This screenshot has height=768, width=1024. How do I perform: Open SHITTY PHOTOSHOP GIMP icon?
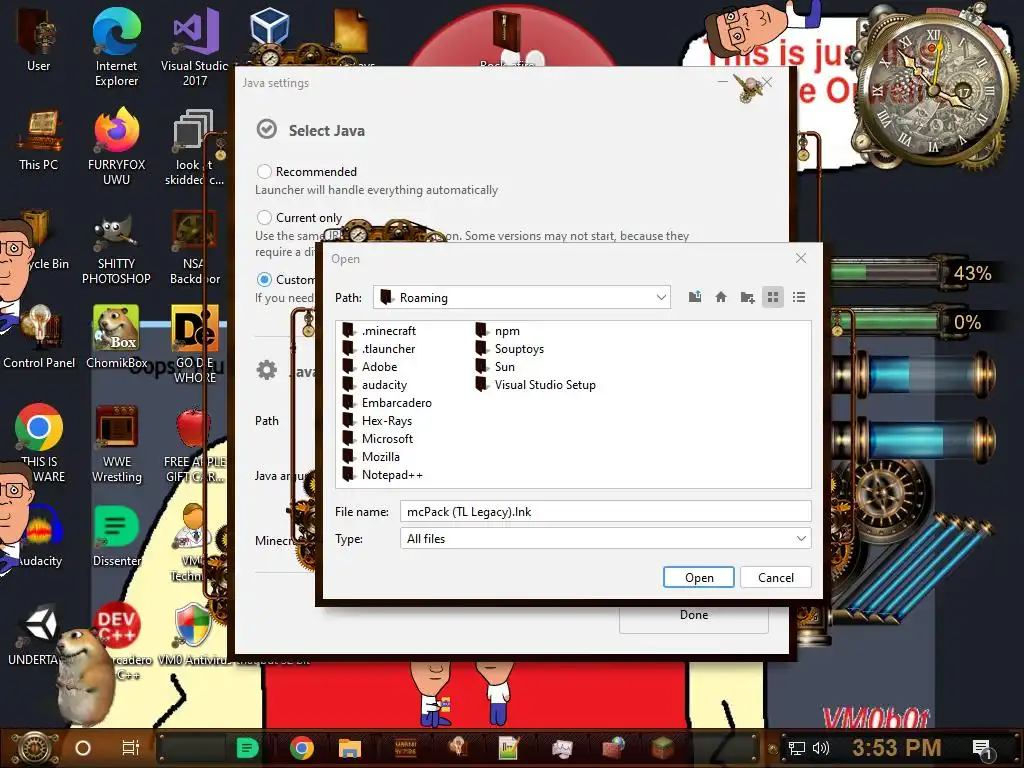116,250
